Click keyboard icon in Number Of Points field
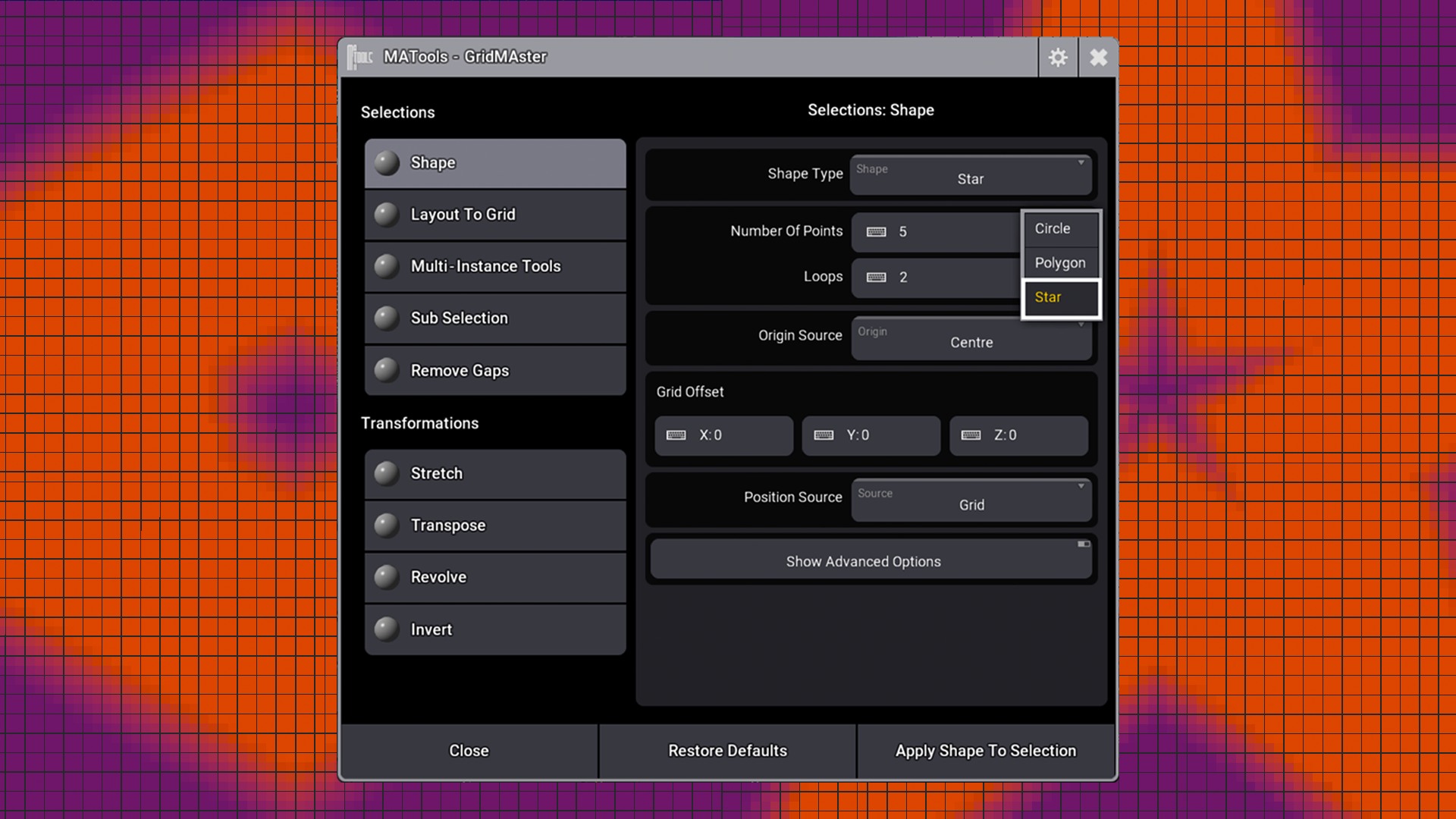The image size is (1456, 819). click(877, 232)
